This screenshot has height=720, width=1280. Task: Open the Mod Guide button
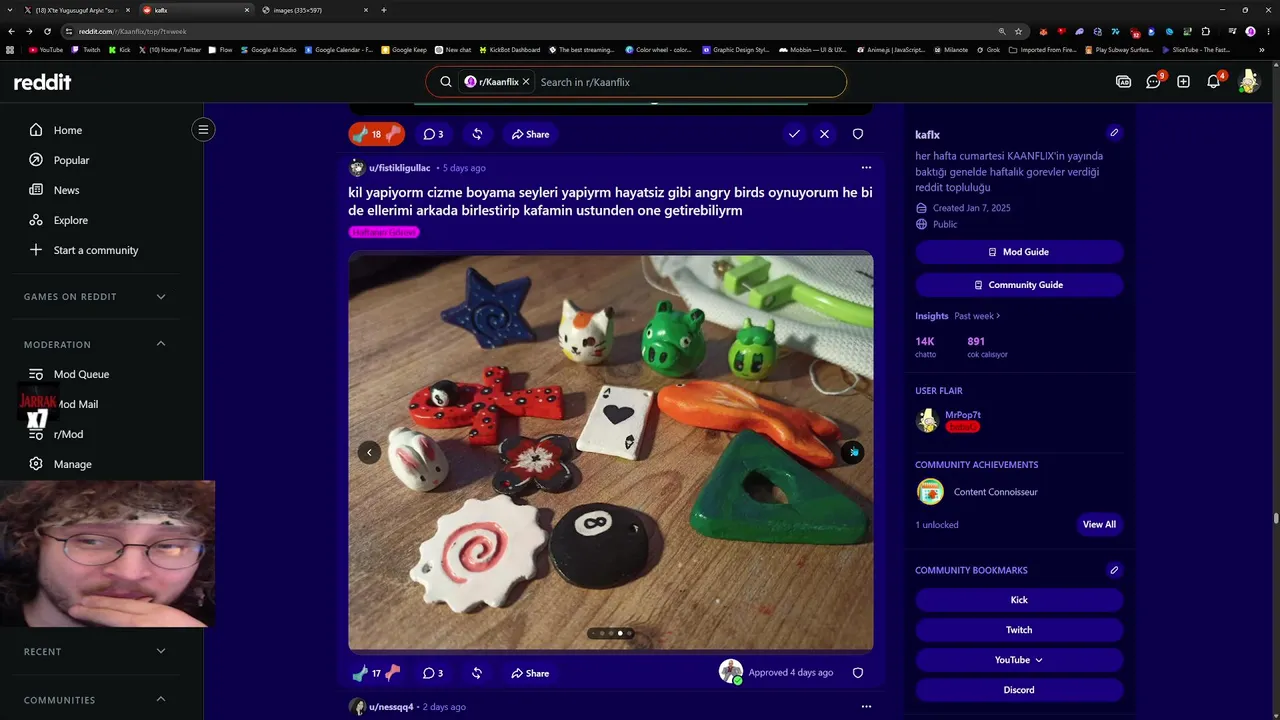point(1019,252)
